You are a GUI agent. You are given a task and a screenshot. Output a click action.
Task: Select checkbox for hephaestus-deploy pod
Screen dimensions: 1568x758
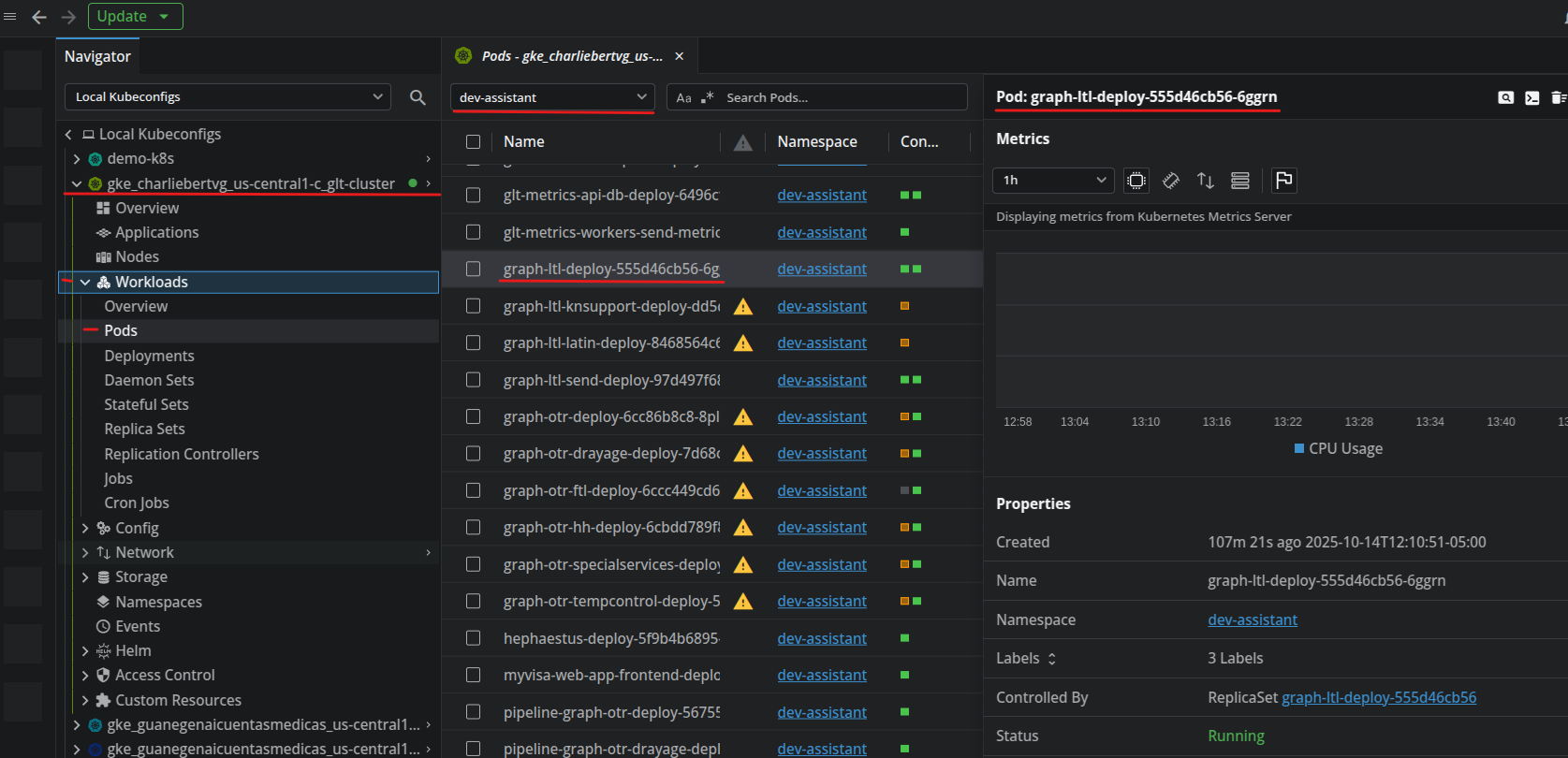click(474, 638)
